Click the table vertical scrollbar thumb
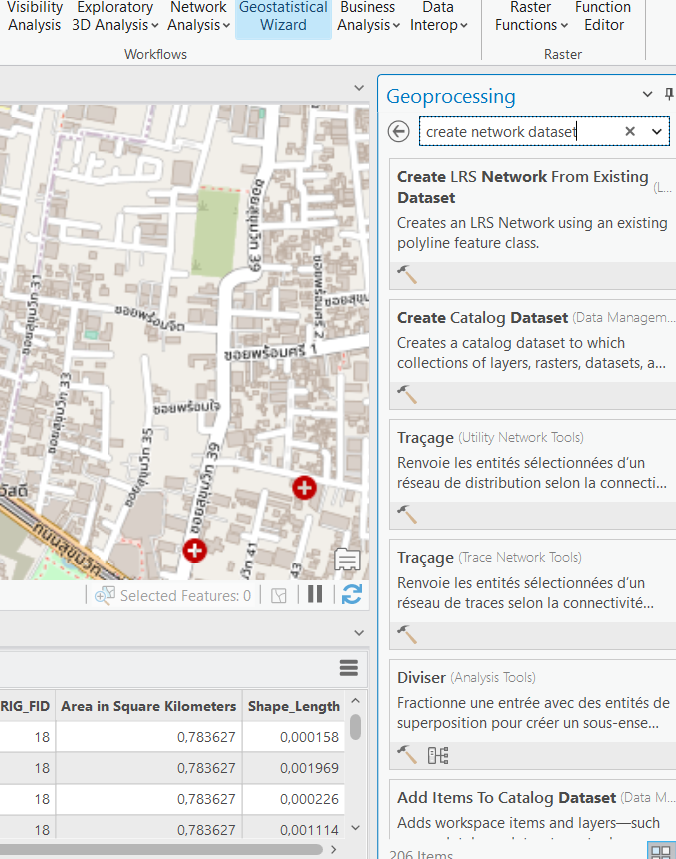 coord(356,727)
